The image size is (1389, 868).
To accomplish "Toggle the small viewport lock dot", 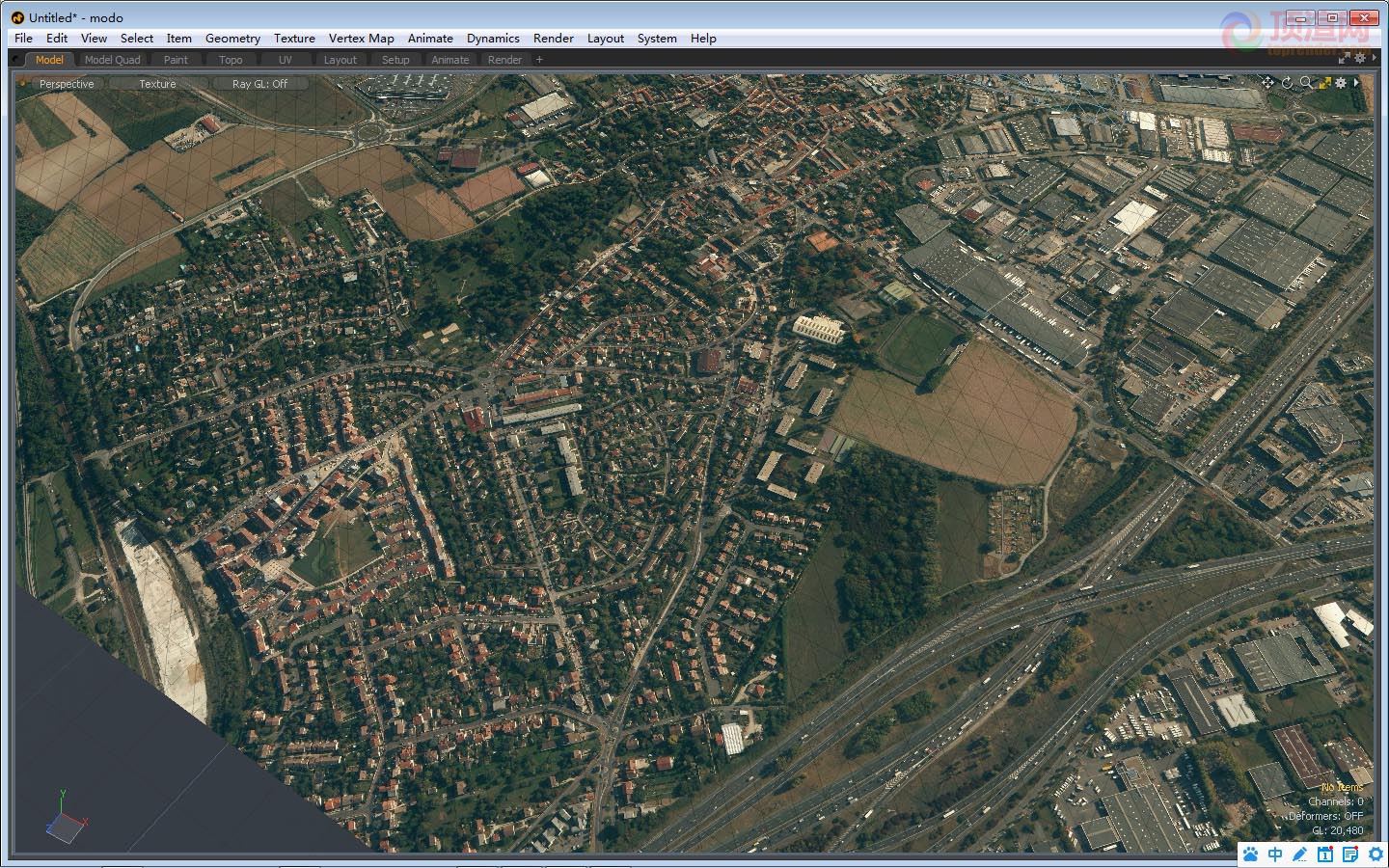I will coord(23,83).
